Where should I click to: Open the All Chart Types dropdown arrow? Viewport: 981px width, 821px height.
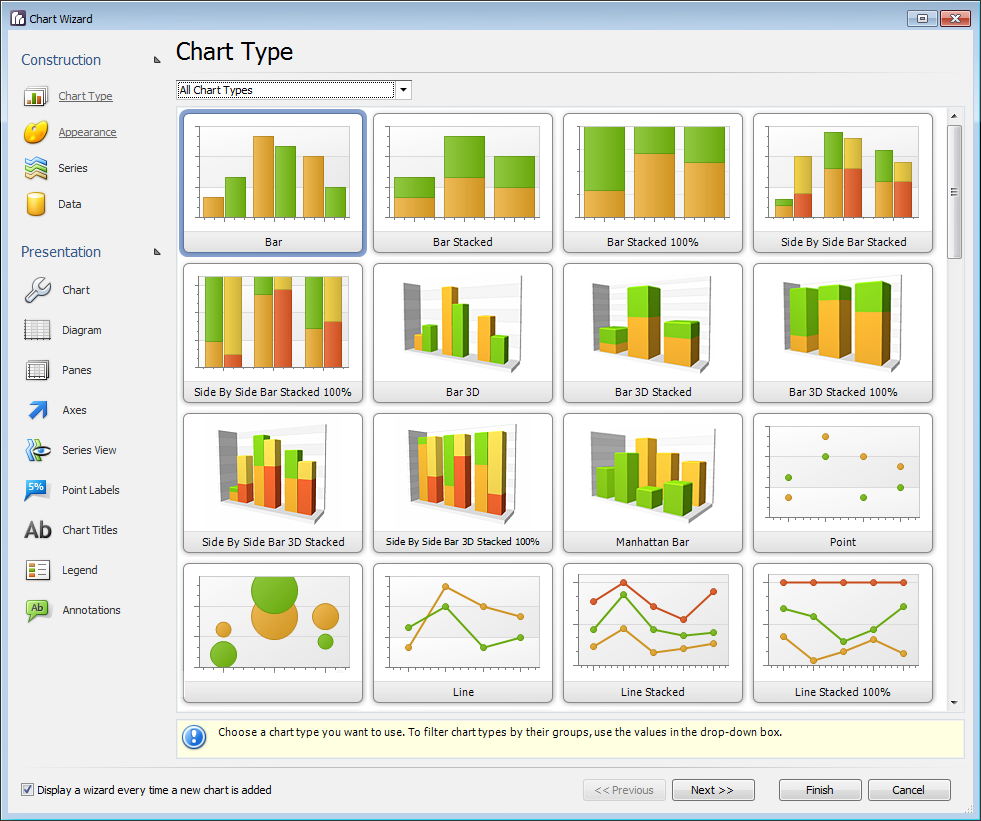[404, 90]
